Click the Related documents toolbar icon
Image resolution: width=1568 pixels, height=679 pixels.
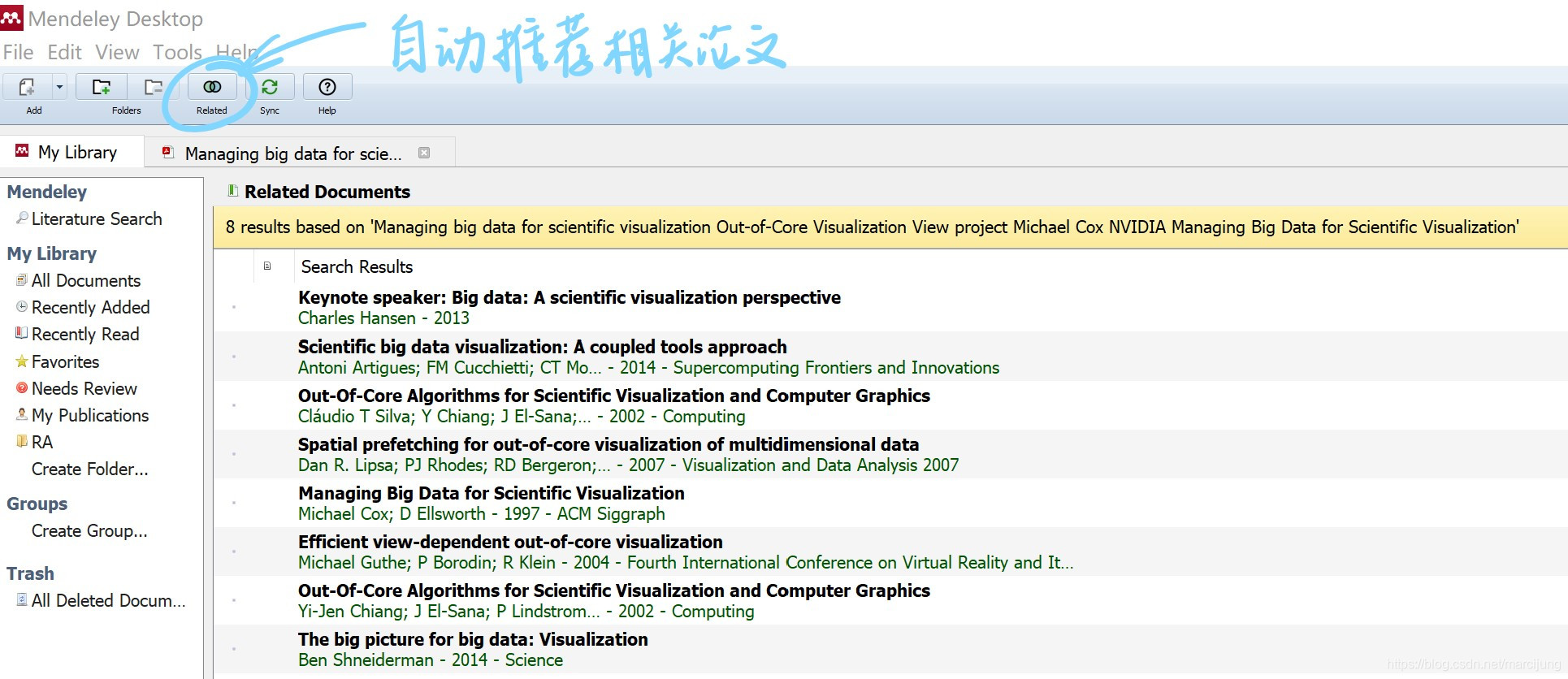(x=212, y=87)
